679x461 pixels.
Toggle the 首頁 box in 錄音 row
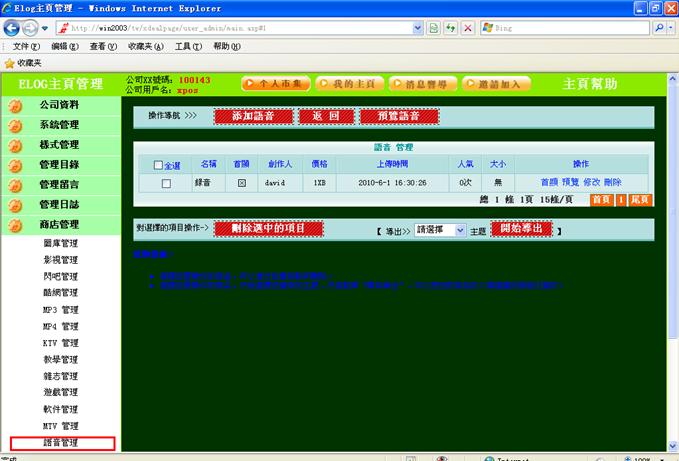[x=241, y=183]
